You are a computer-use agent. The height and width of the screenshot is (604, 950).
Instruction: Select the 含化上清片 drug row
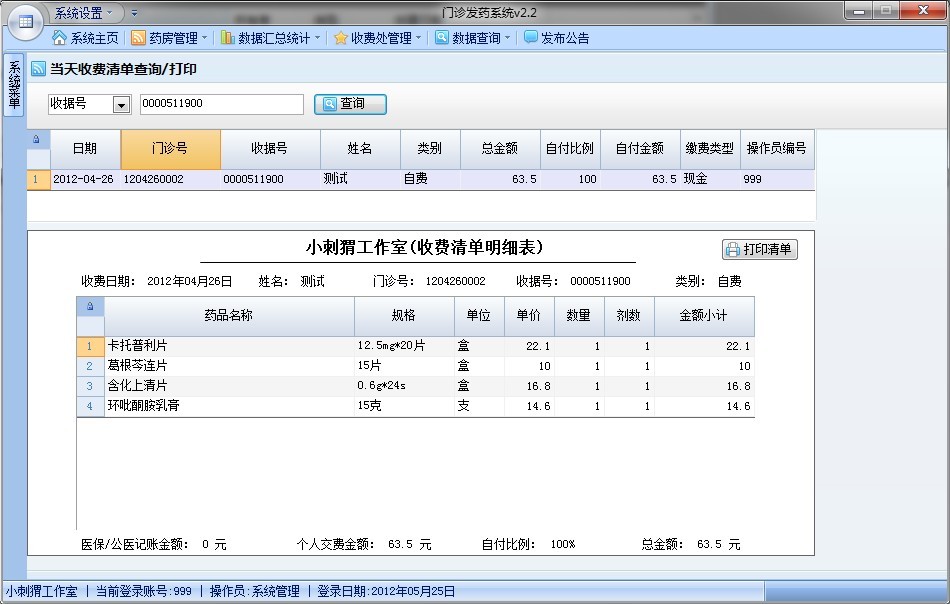click(416, 386)
